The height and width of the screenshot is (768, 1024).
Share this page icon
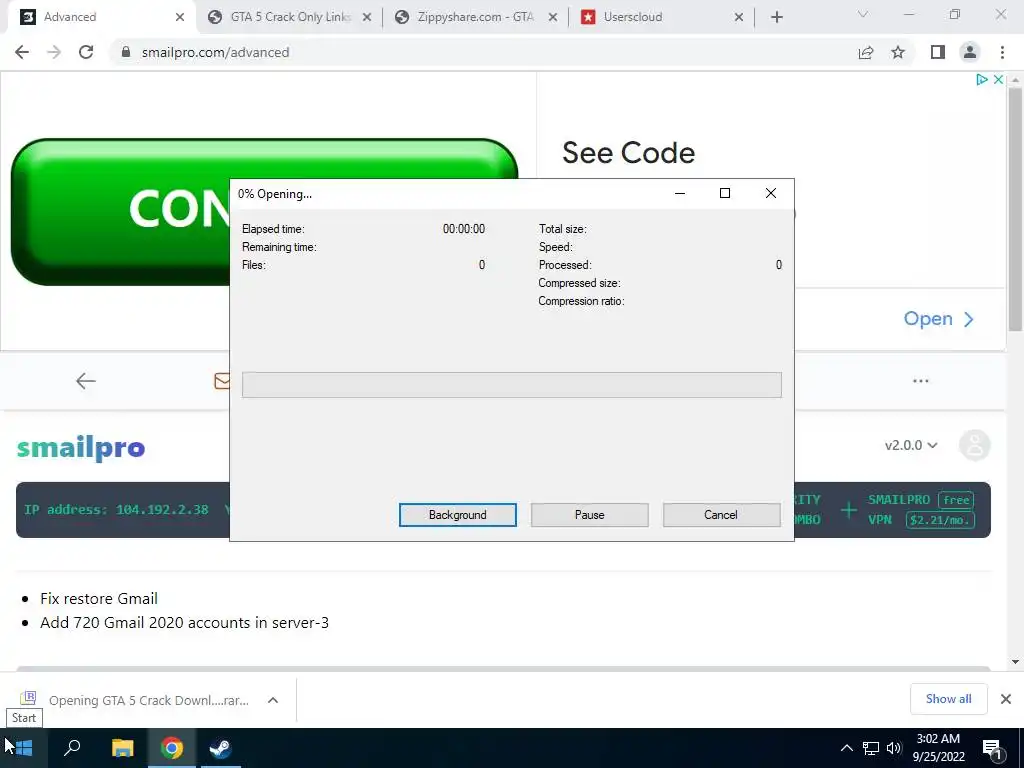(866, 52)
